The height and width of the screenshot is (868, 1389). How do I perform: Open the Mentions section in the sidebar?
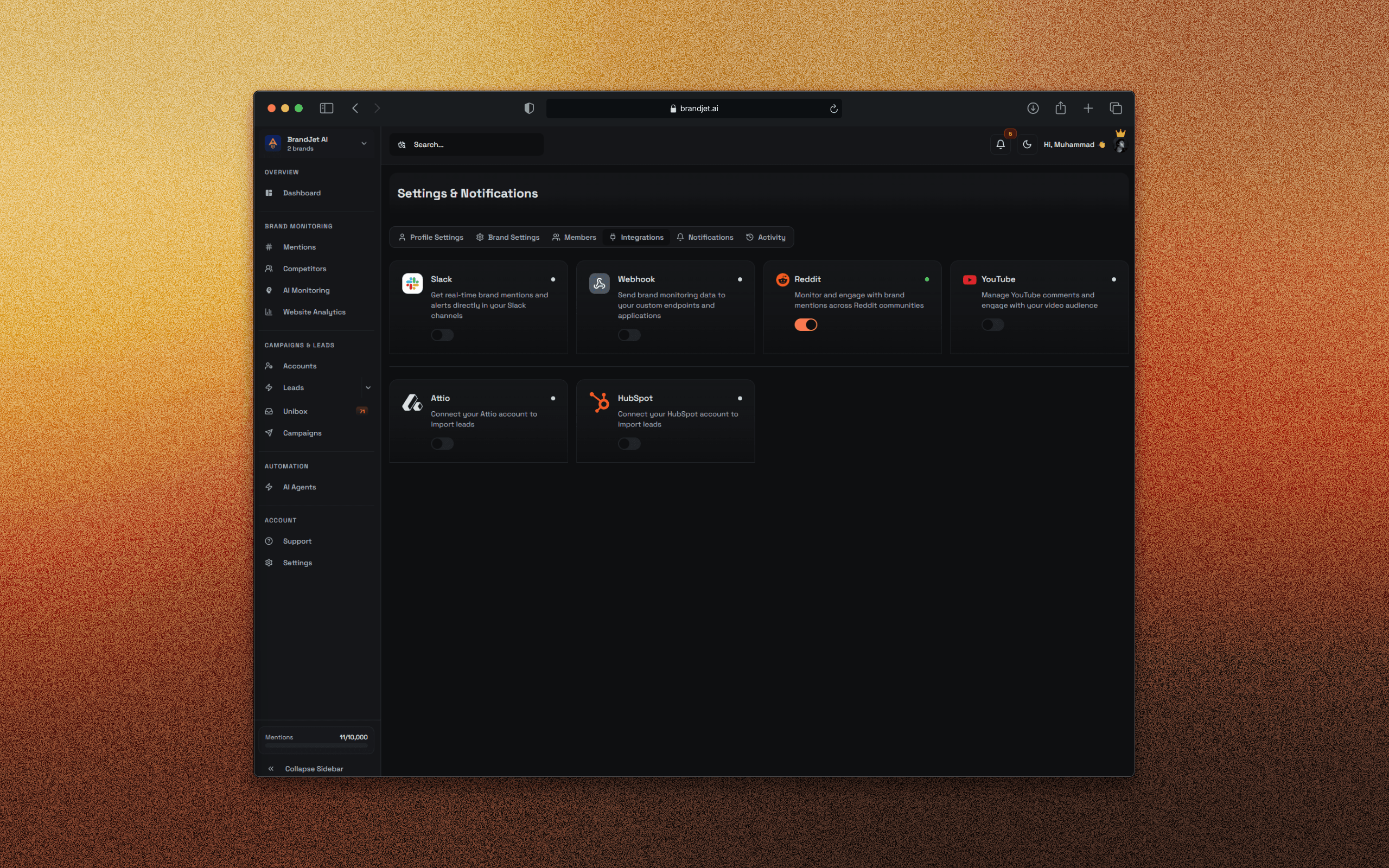tap(299, 246)
